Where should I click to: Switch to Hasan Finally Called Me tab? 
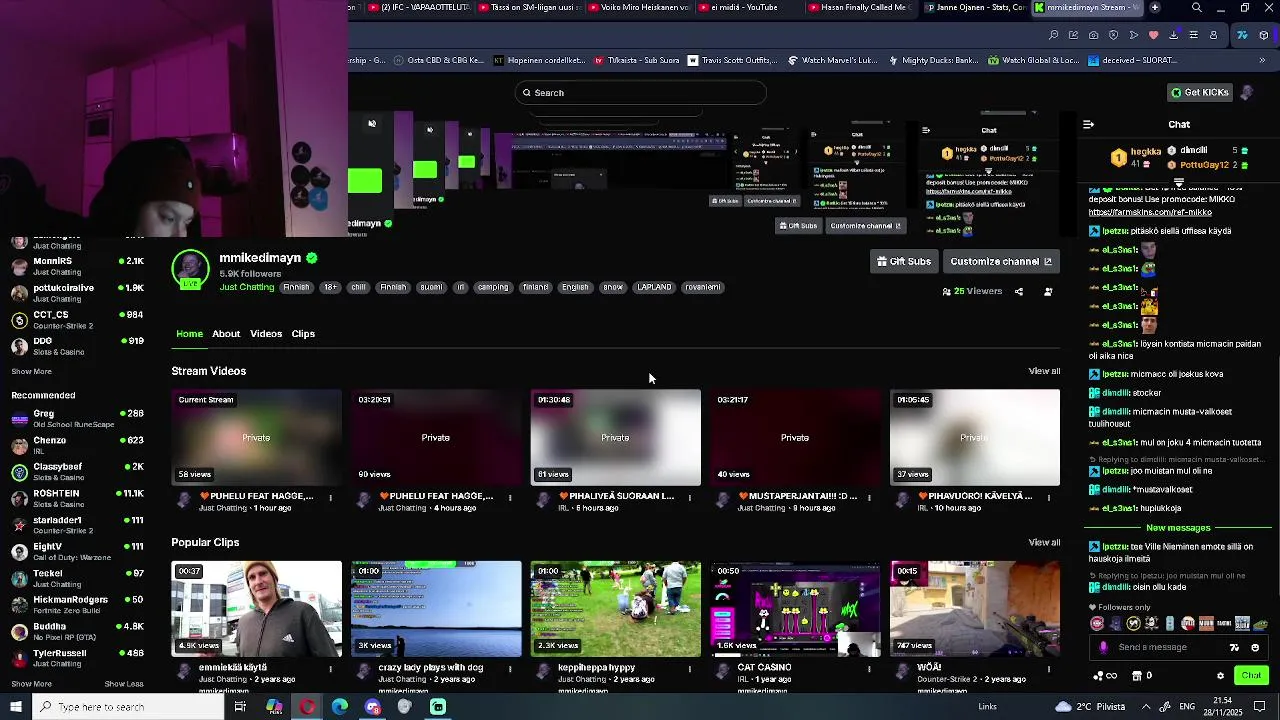coord(863,8)
